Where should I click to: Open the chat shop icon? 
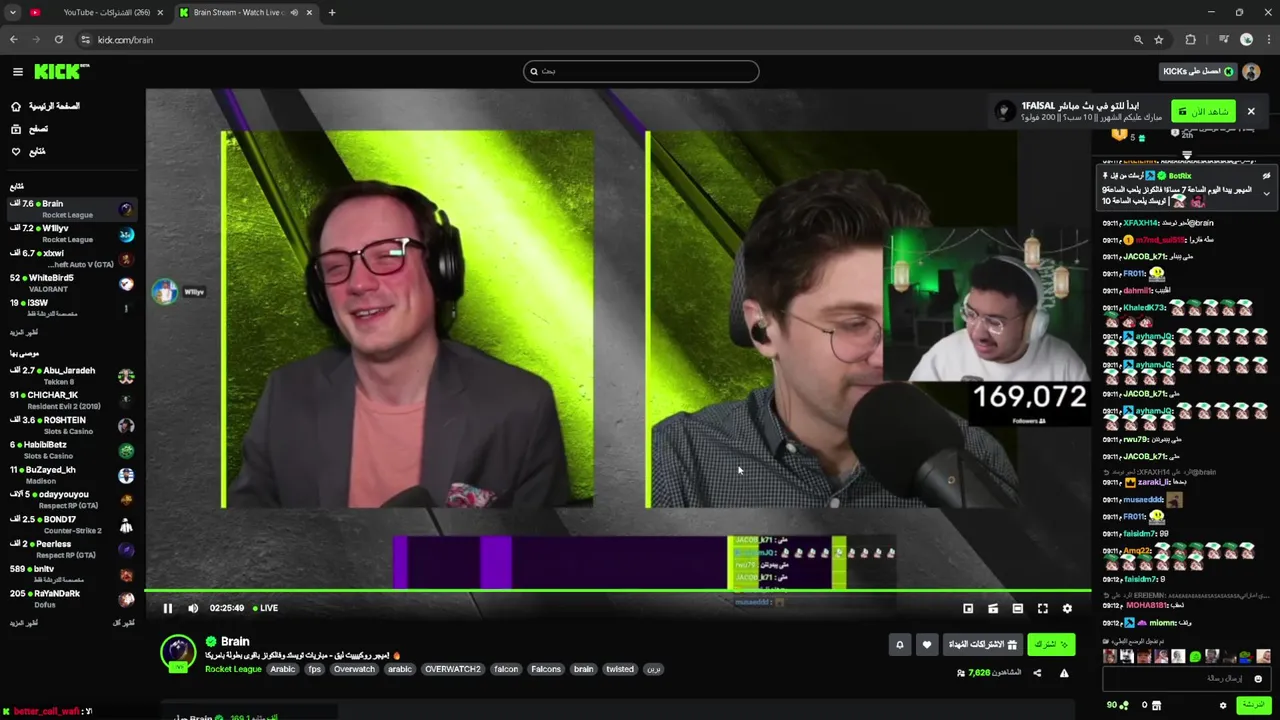click(1156, 705)
